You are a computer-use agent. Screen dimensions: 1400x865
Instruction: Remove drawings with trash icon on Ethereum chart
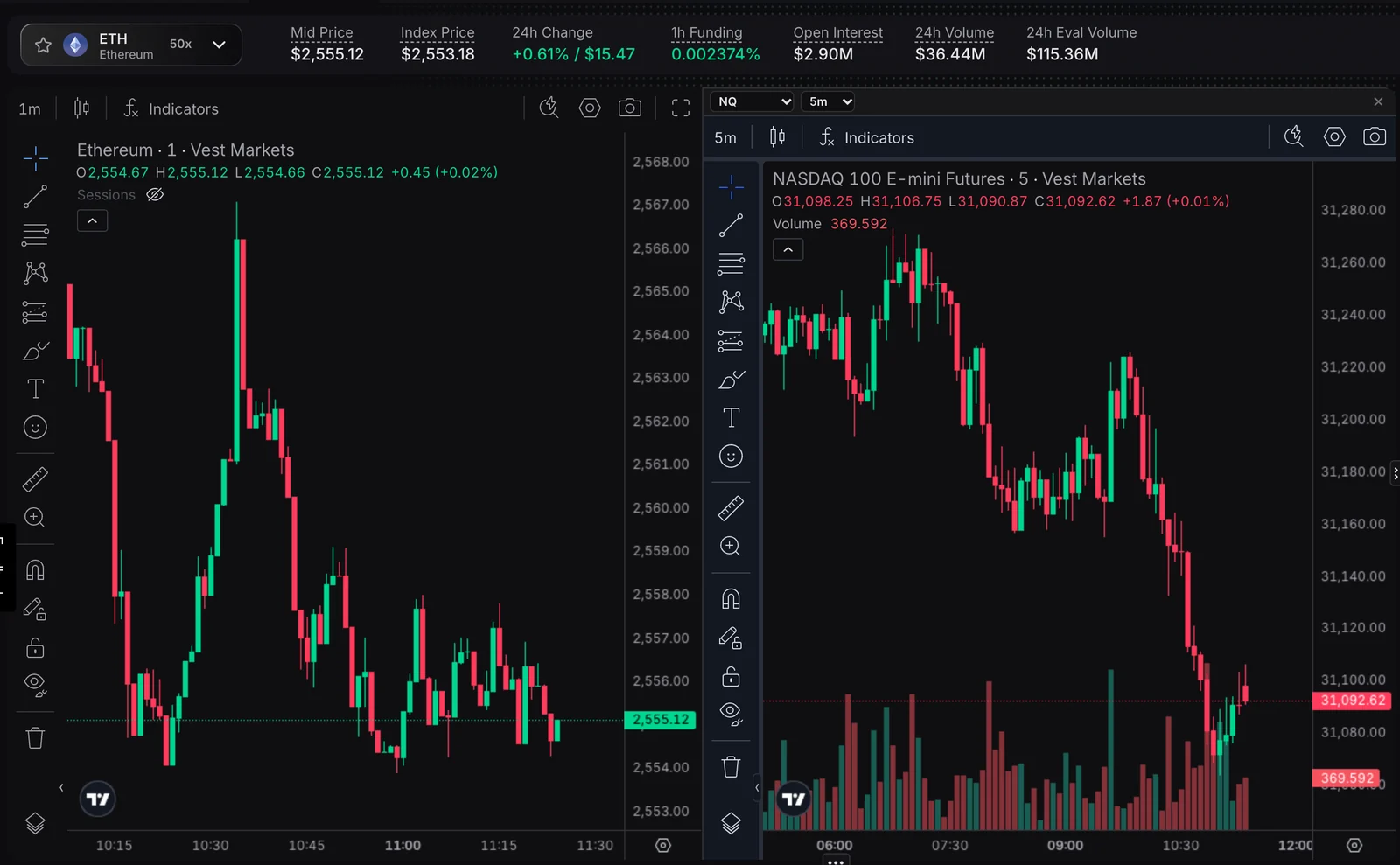(35, 738)
